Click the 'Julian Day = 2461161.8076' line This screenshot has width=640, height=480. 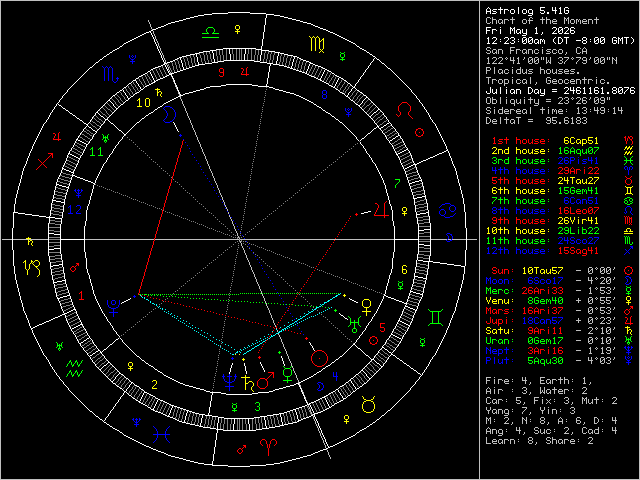point(560,91)
